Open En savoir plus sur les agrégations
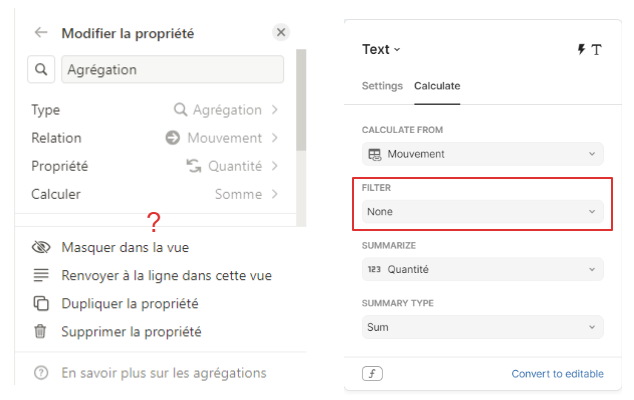 163,373
